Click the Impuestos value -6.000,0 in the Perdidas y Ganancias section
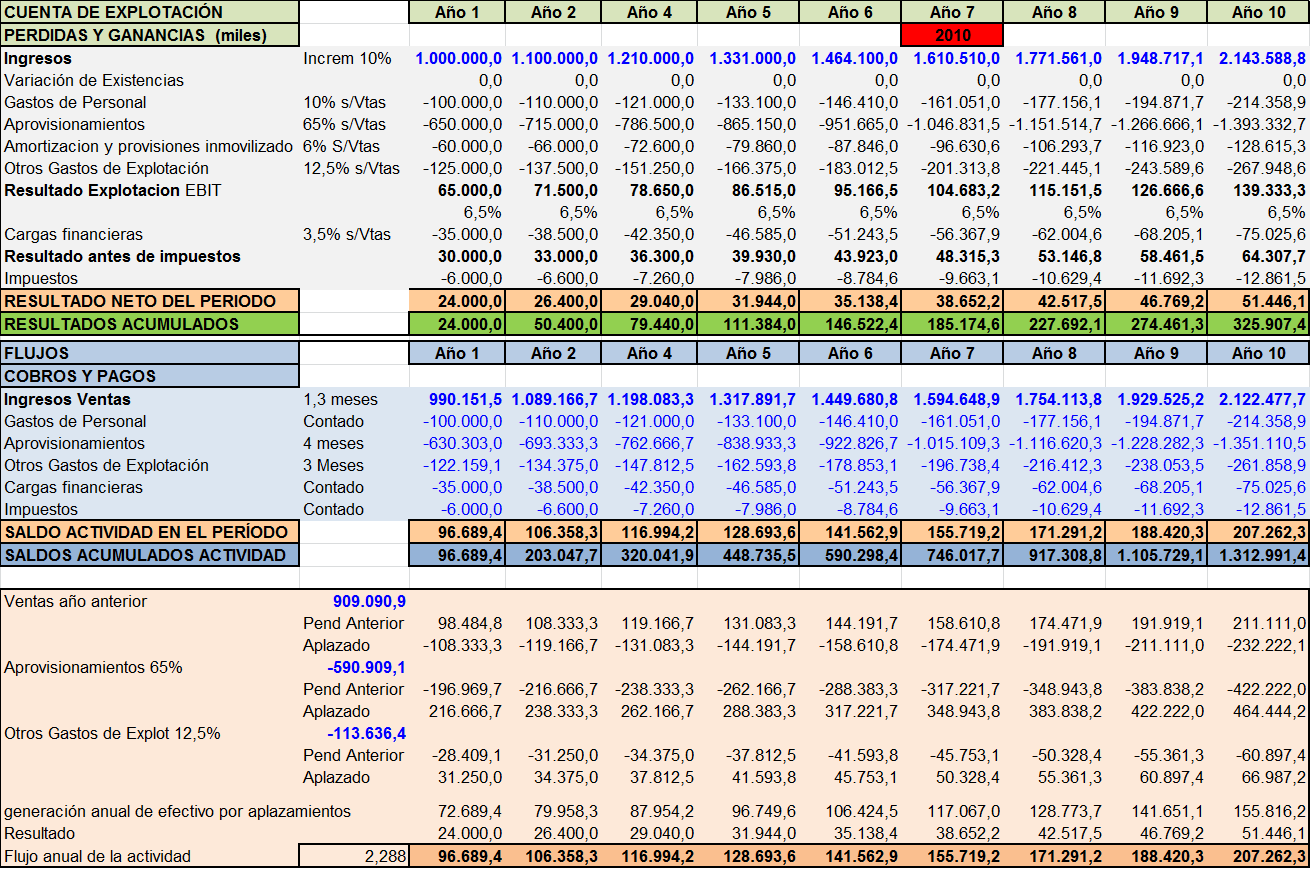Screen dimensions: 1311x869 470,278
